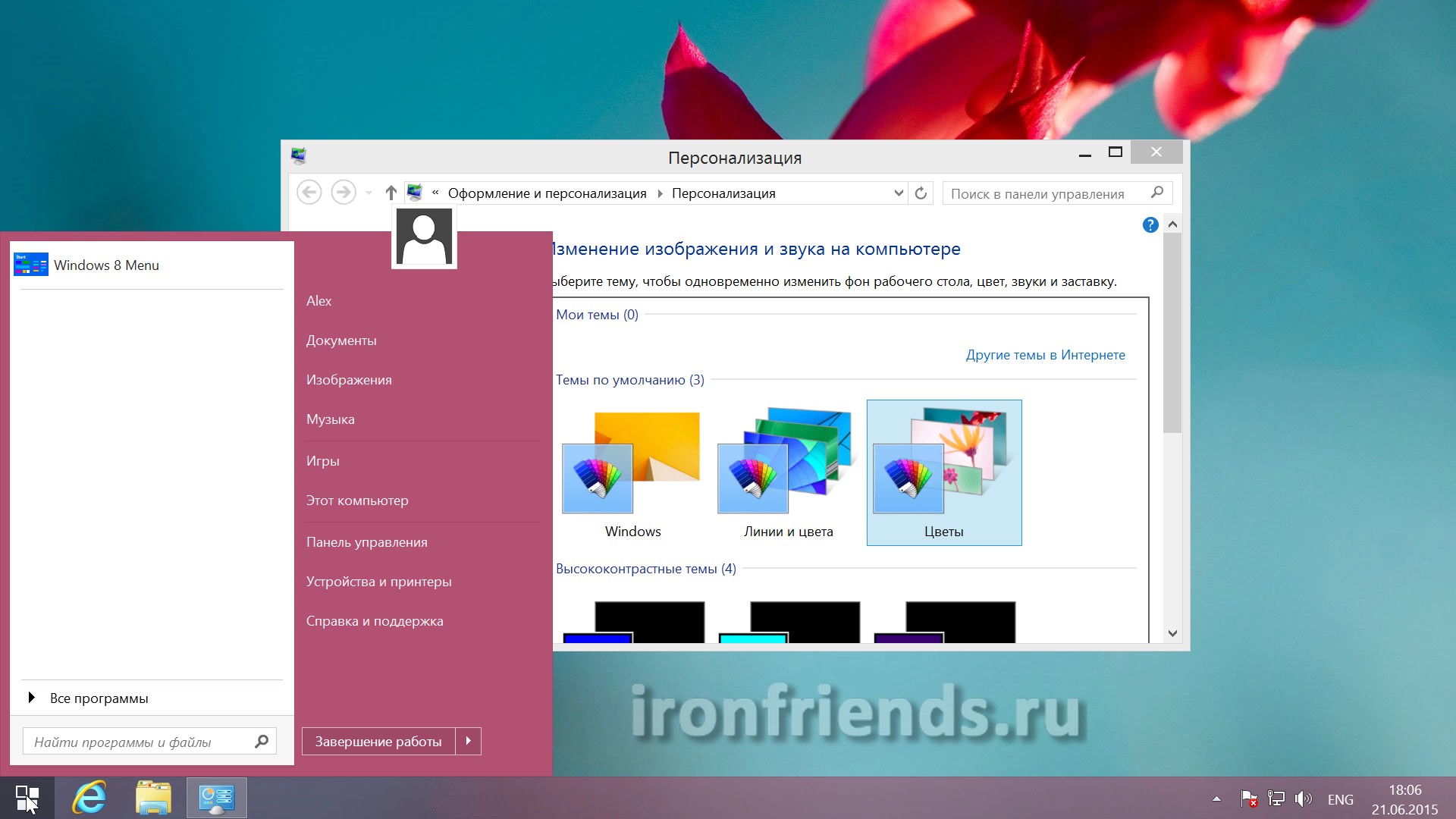
Task: Click the blue help question mark icon
Action: 1150,225
